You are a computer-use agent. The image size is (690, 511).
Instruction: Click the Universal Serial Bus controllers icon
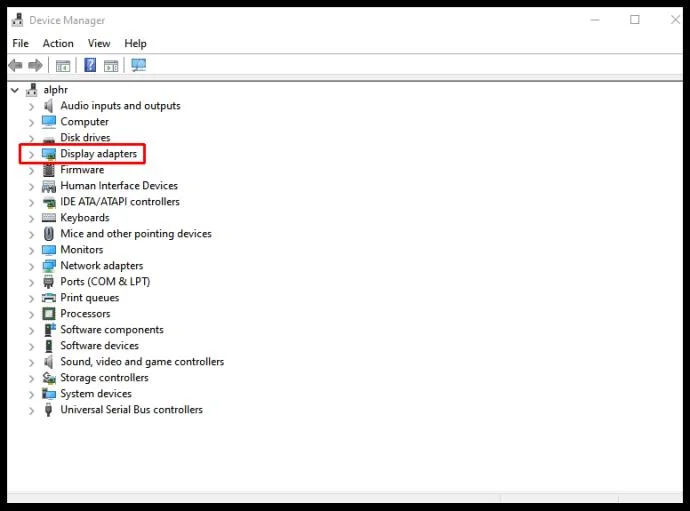tap(48, 410)
